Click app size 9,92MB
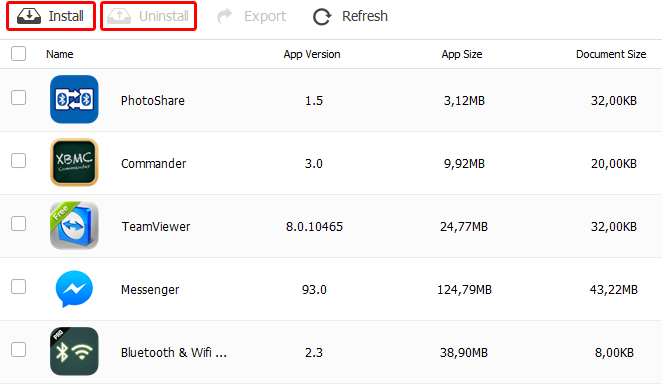The height and width of the screenshot is (384, 662). click(x=464, y=163)
